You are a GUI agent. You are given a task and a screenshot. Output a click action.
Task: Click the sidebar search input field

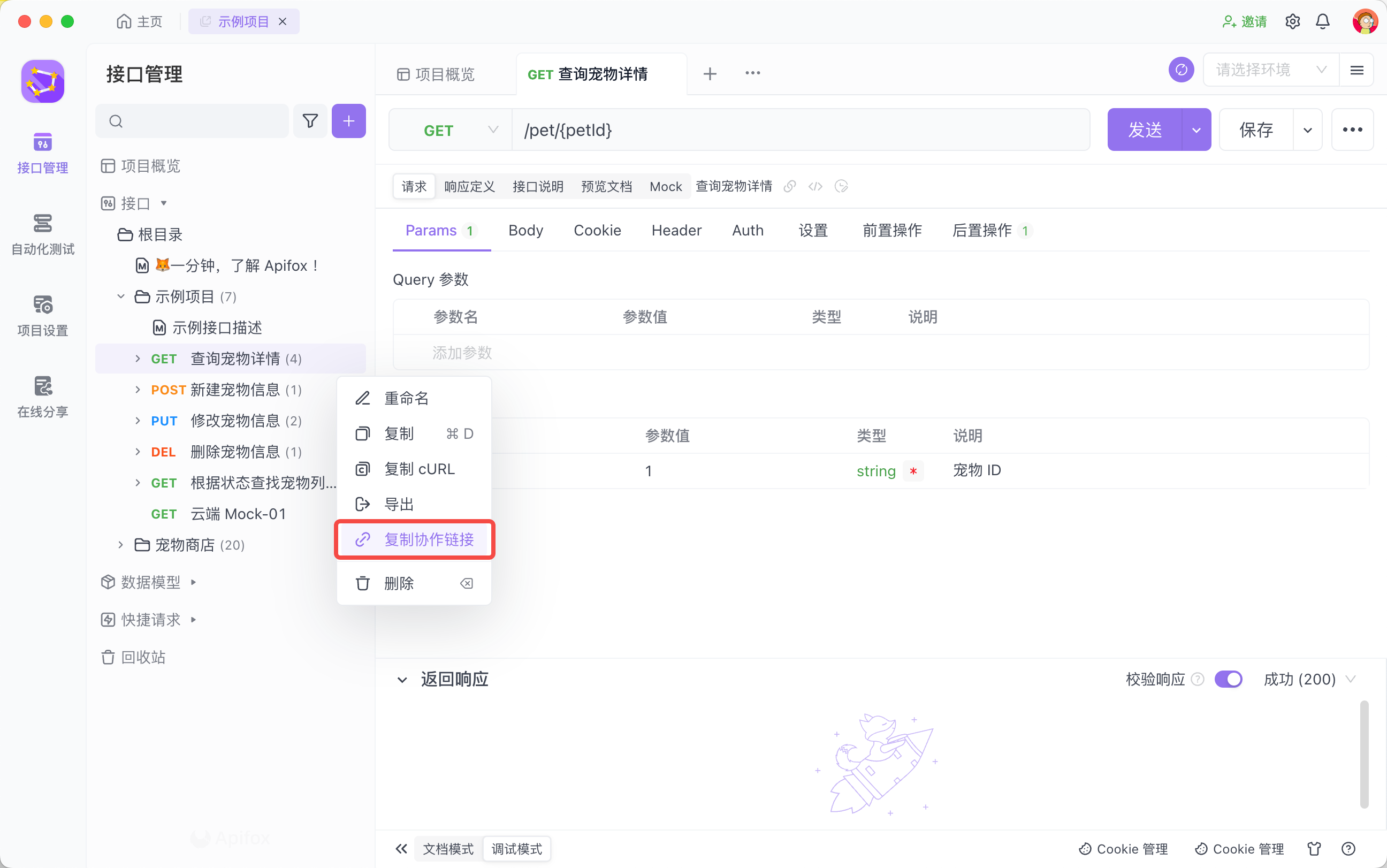click(201, 121)
